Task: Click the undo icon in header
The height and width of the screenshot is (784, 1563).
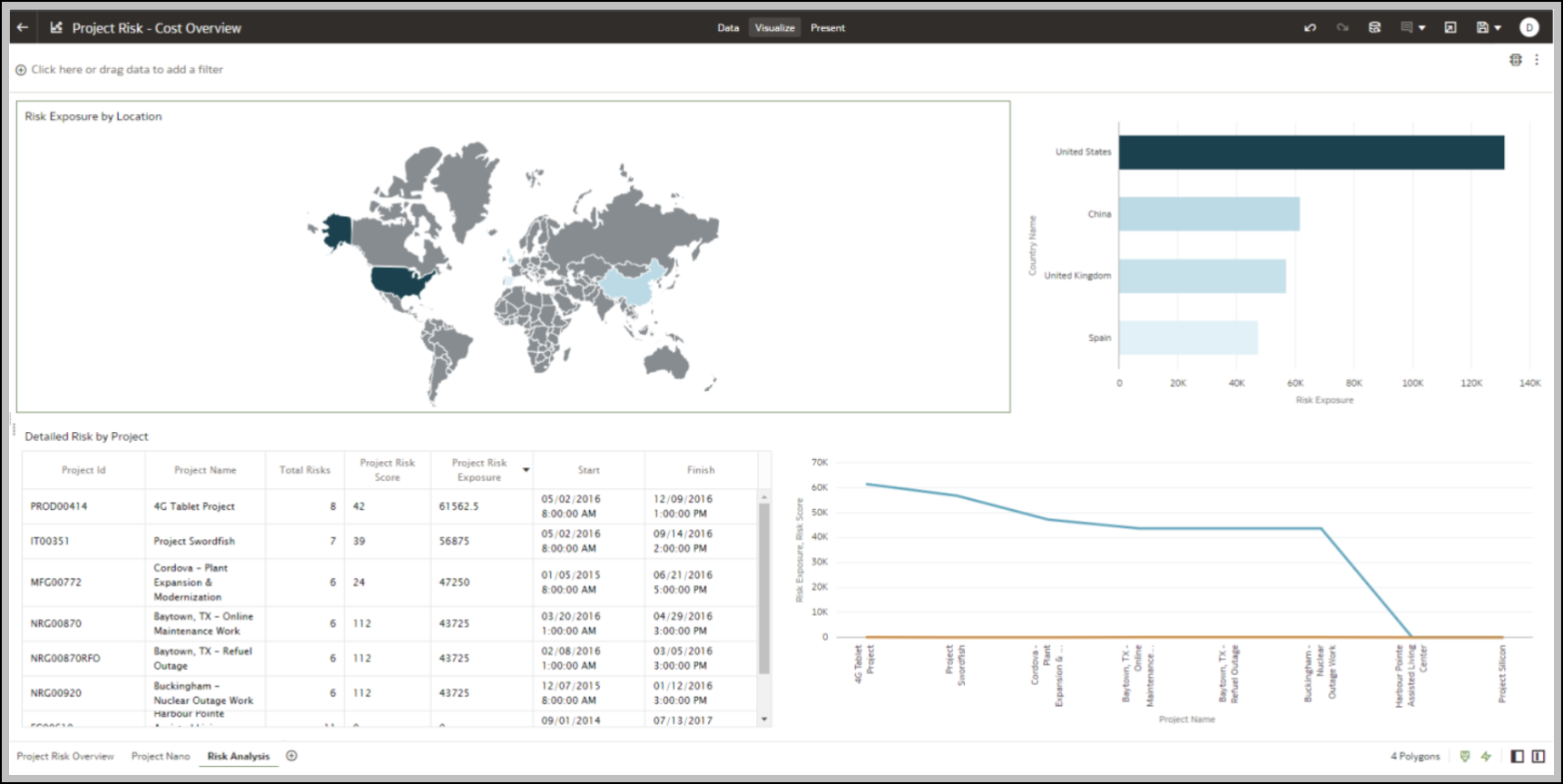Action: [x=1310, y=27]
